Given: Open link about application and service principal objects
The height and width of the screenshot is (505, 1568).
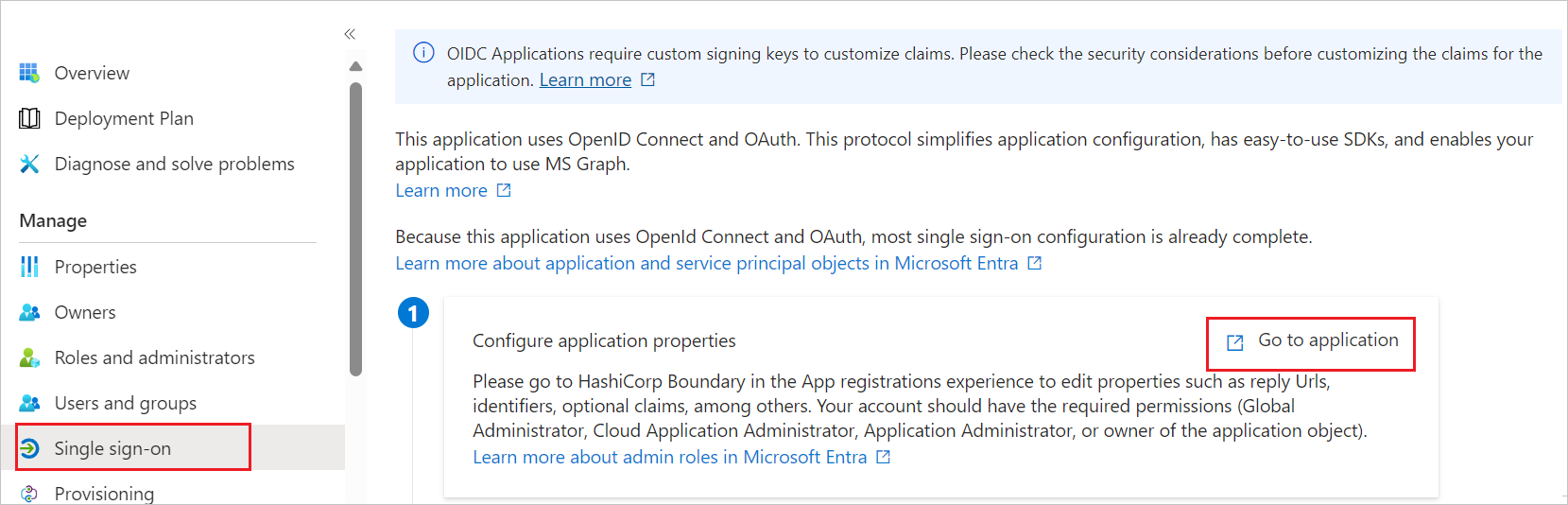Looking at the screenshot, I should (706, 263).
